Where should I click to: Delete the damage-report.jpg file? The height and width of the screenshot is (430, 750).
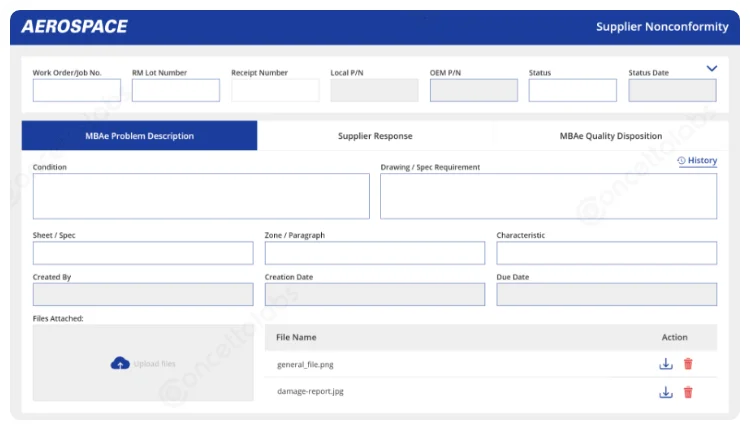pos(688,392)
